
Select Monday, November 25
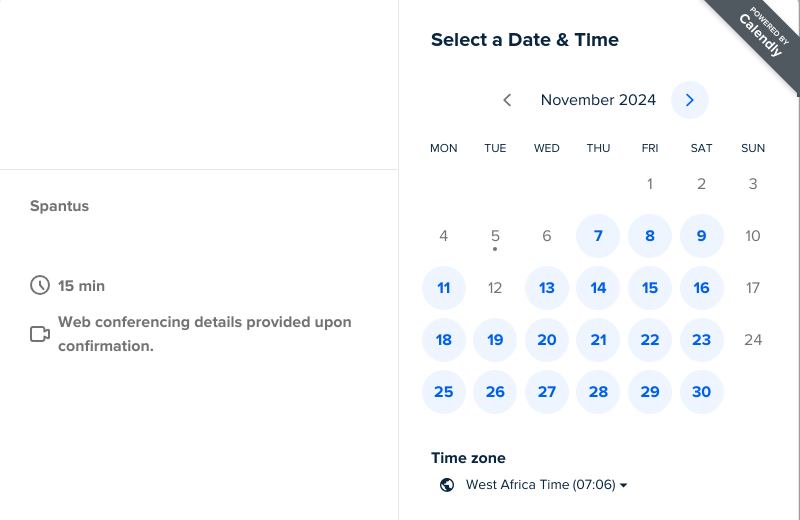coord(444,392)
